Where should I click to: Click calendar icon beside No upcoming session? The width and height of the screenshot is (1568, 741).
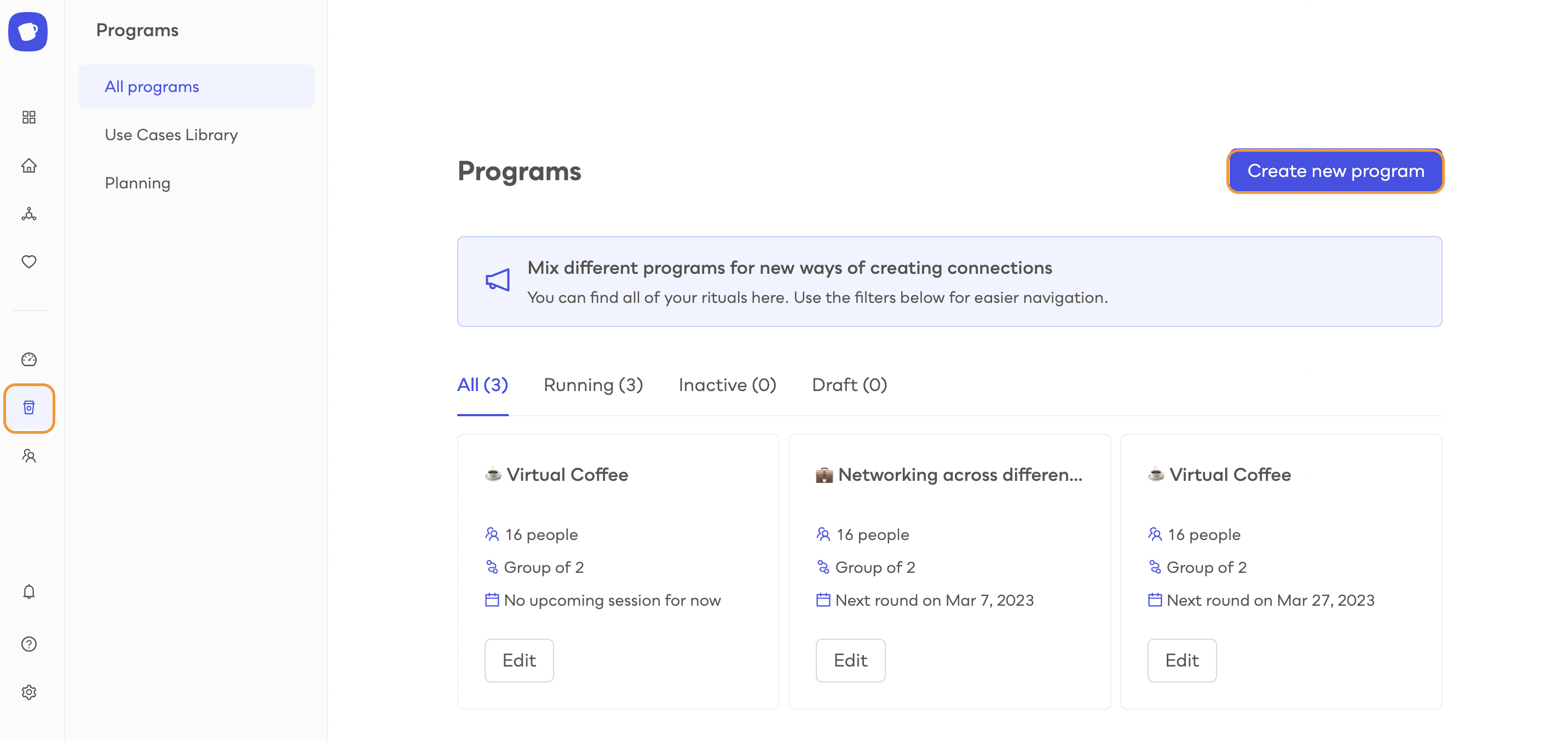[492, 600]
